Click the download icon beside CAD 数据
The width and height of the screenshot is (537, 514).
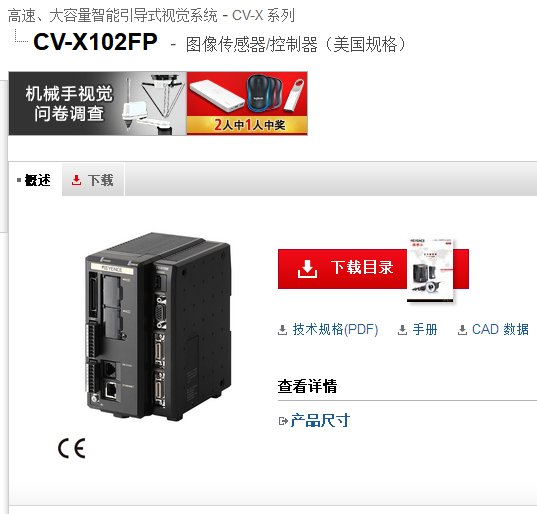(462, 330)
